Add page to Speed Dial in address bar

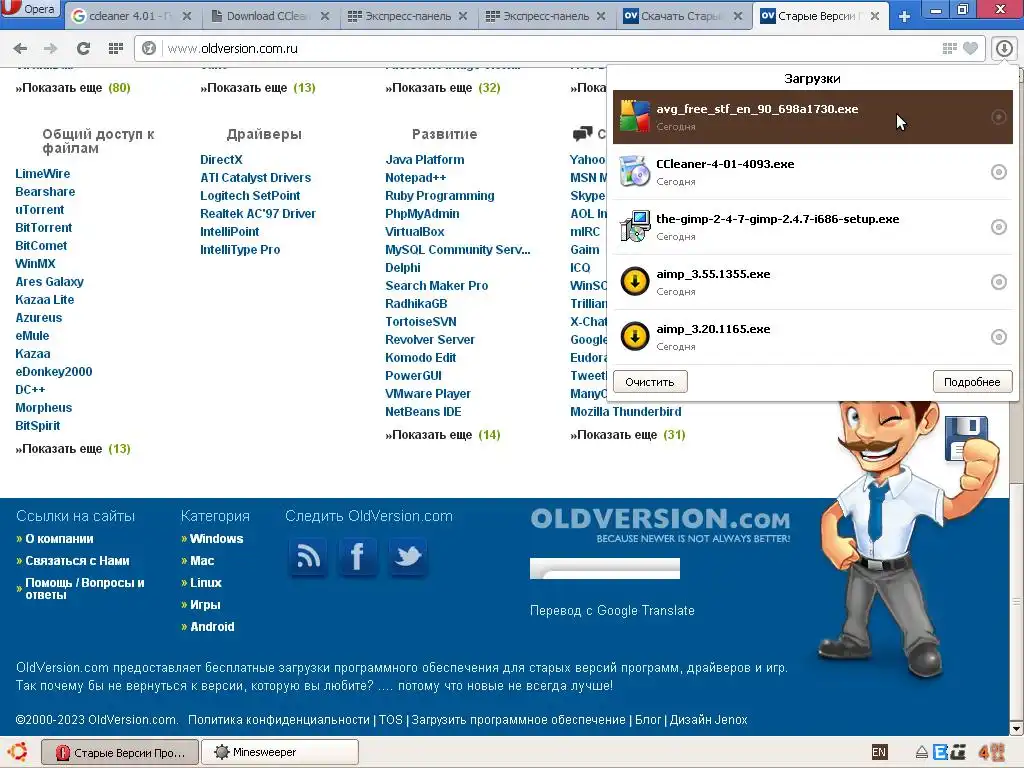[x=950, y=48]
